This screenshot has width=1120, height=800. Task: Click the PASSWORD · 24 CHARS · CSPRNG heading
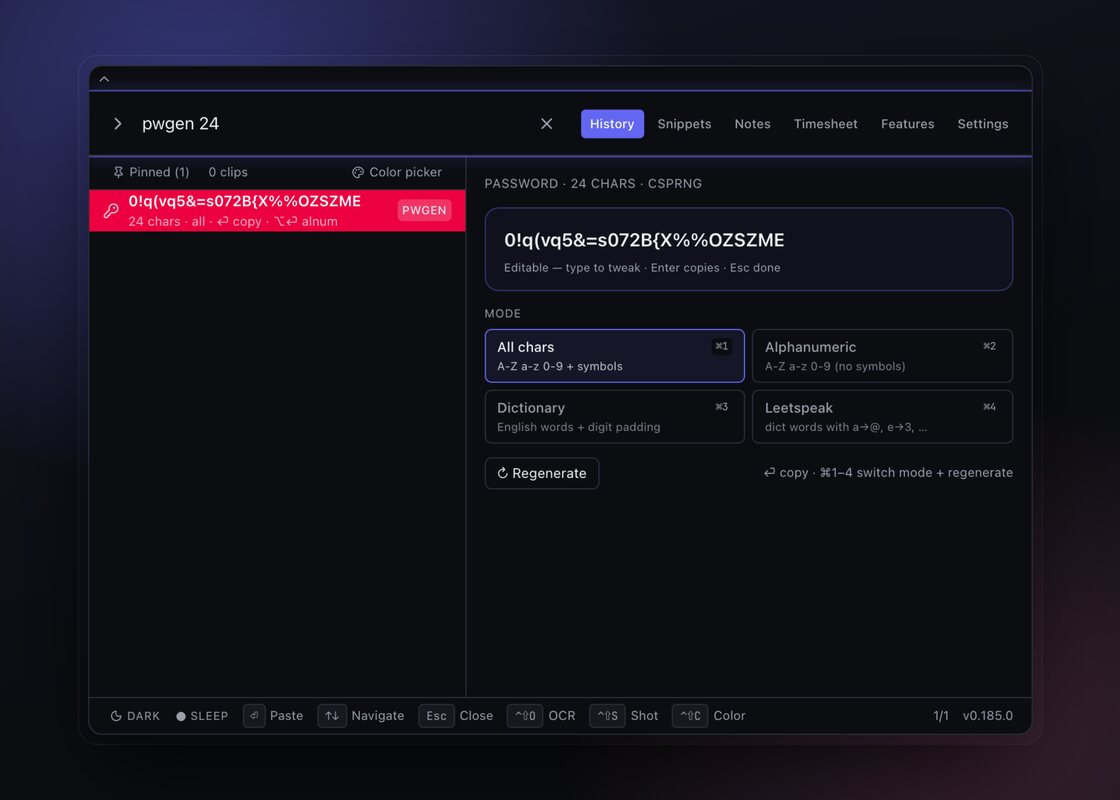click(x=593, y=184)
